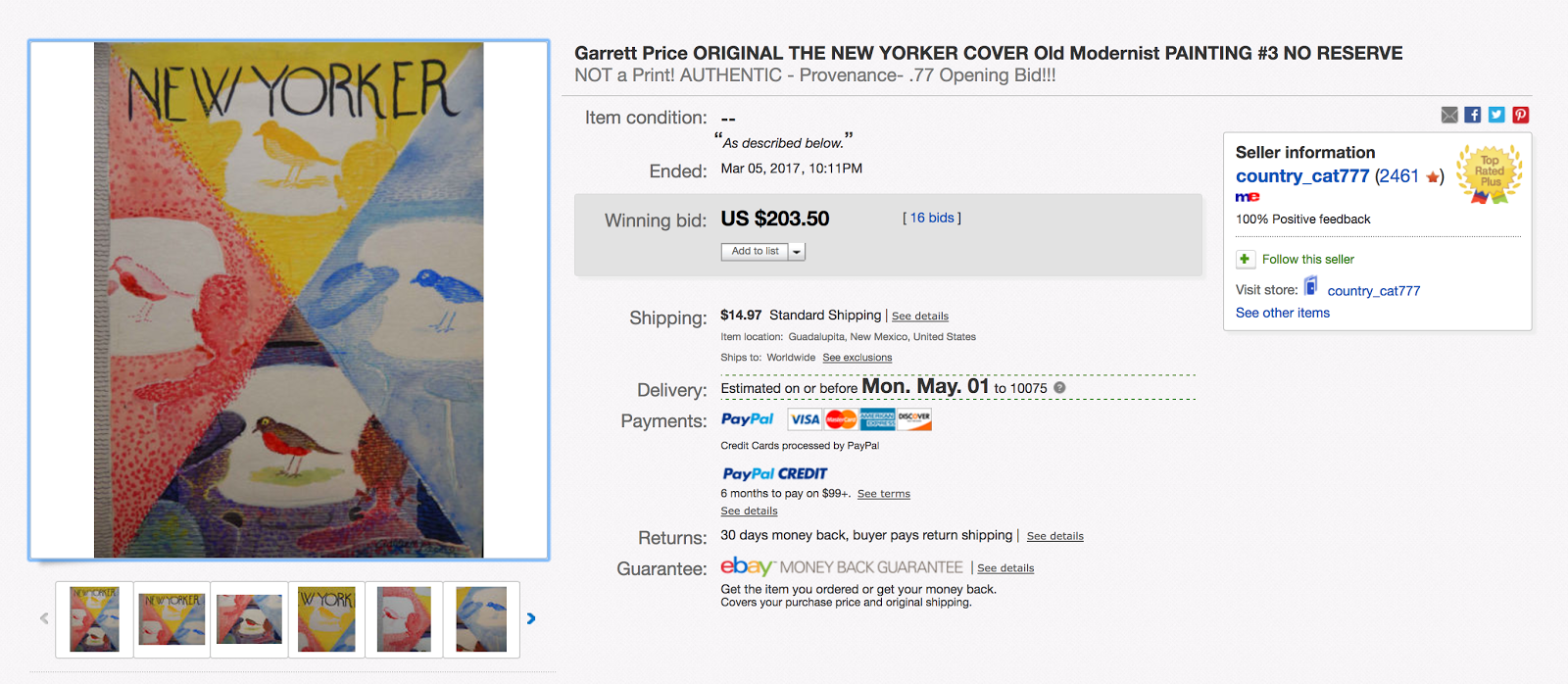Show previous thumbnails with left arrow
This screenshot has height=684, width=1568.
pyautogui.click(x=44, y=618)
